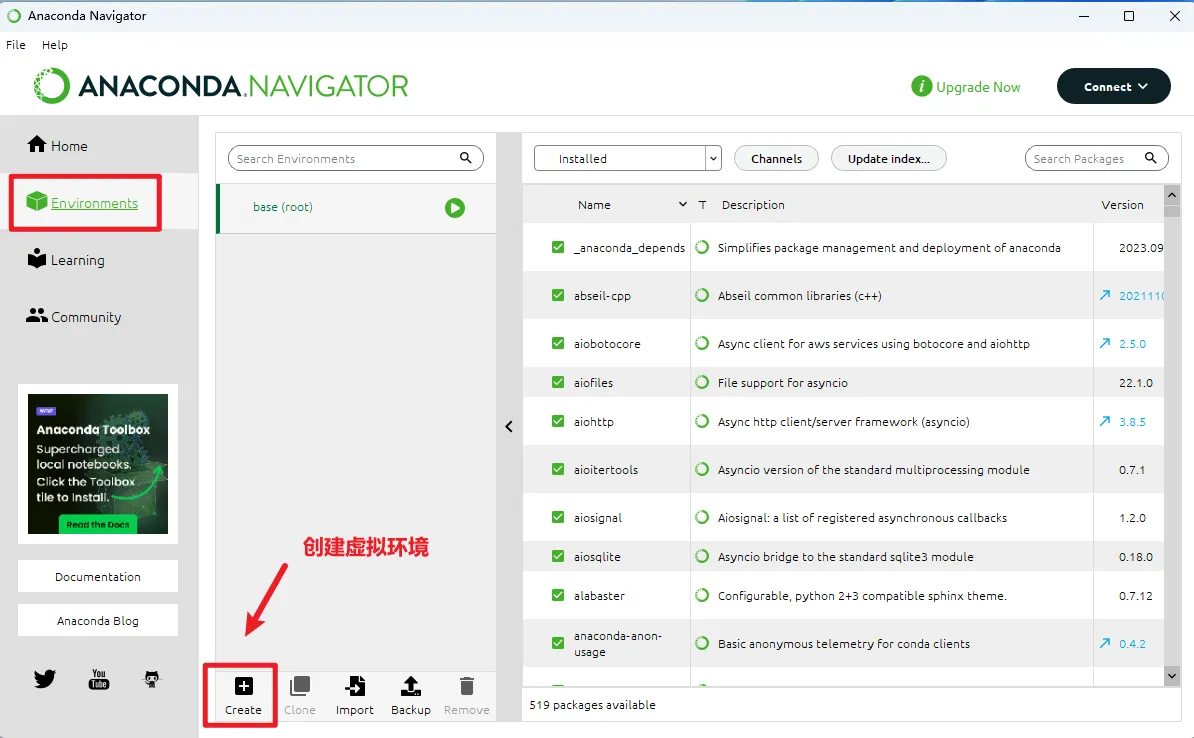
Task: Click the Name column sort chevron
Action: click(682, 204)
